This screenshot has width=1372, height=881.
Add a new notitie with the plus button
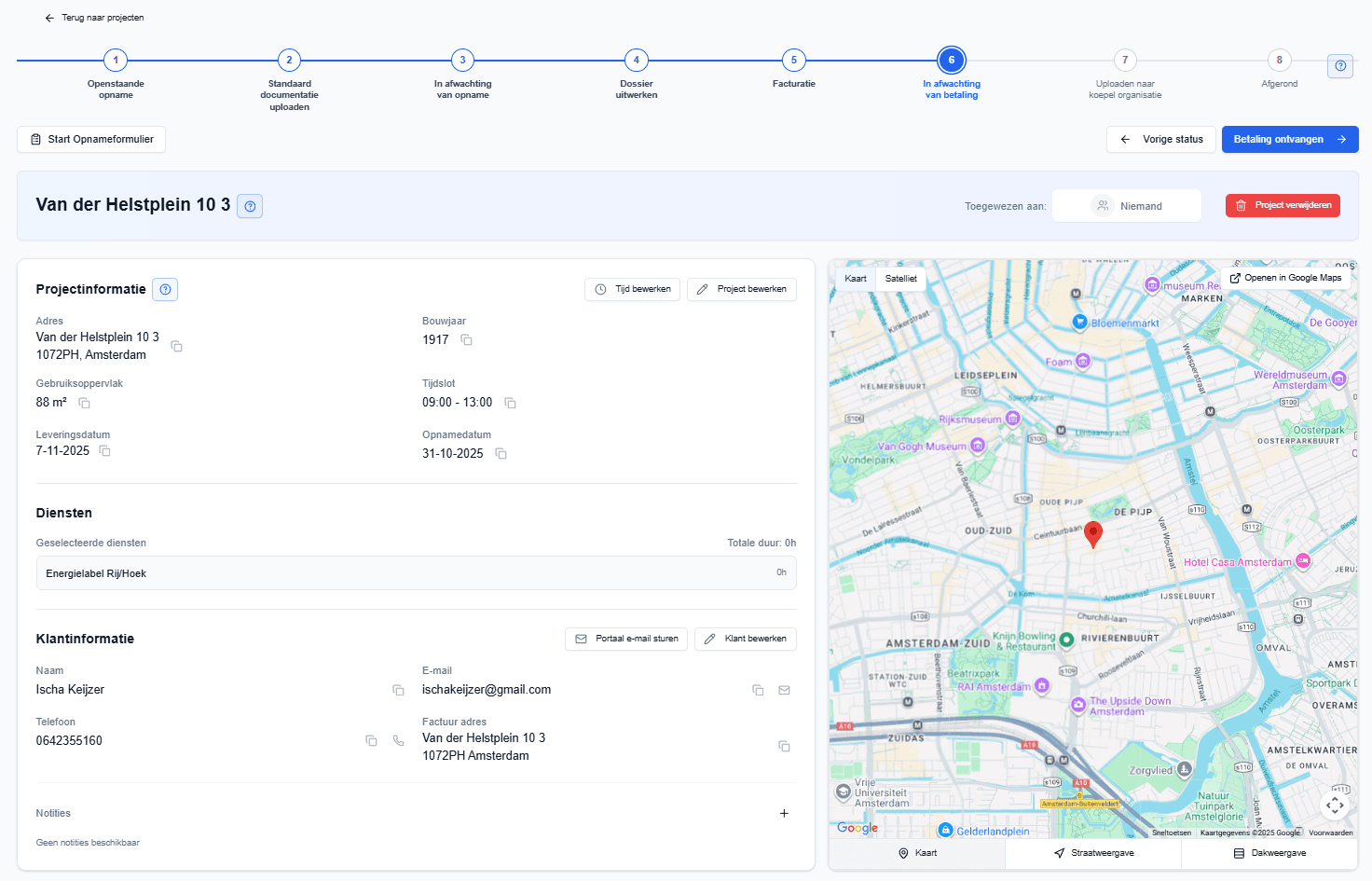tap(784, 813)
